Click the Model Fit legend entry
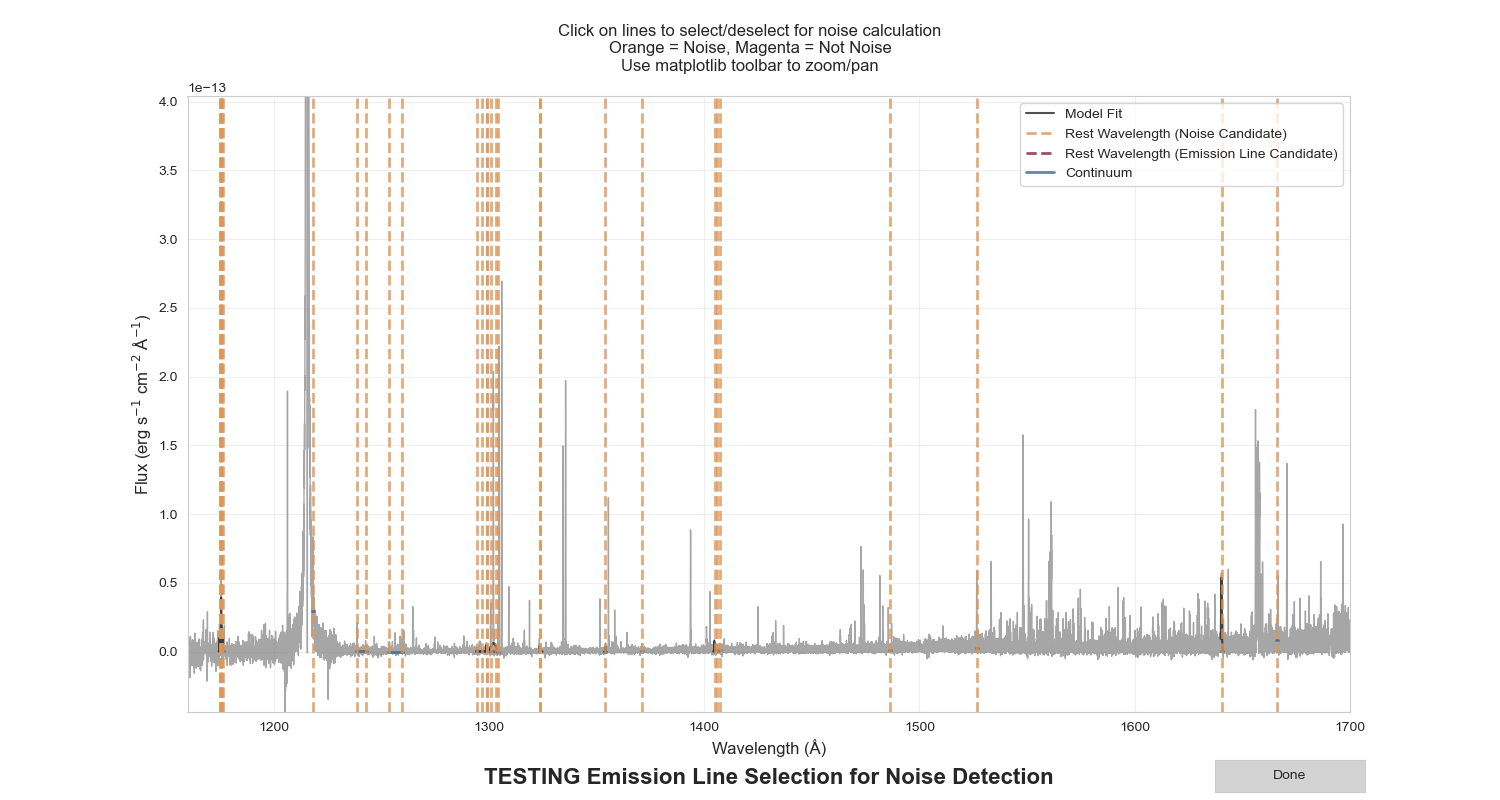Viewport: 1500px width, 800px height. 1093,114
